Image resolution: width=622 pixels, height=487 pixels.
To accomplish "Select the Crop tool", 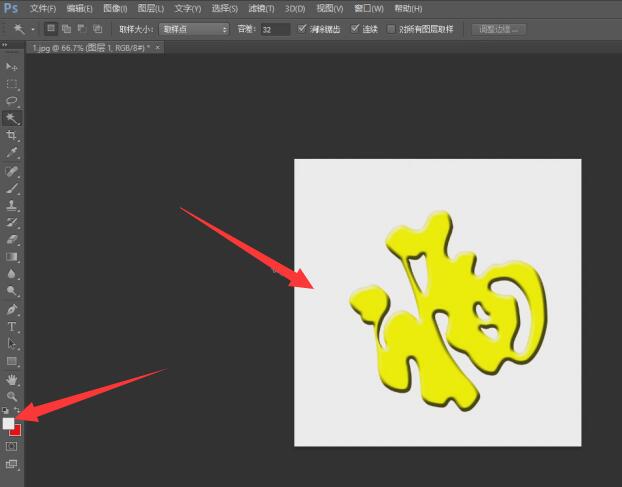I will click(x=12, y=135).
